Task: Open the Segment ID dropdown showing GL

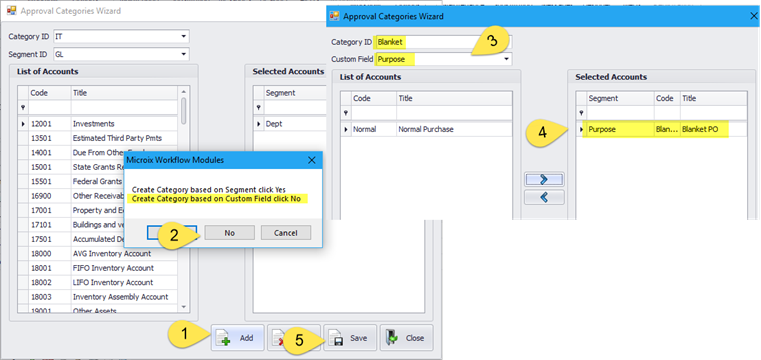Action: point(183,54)
